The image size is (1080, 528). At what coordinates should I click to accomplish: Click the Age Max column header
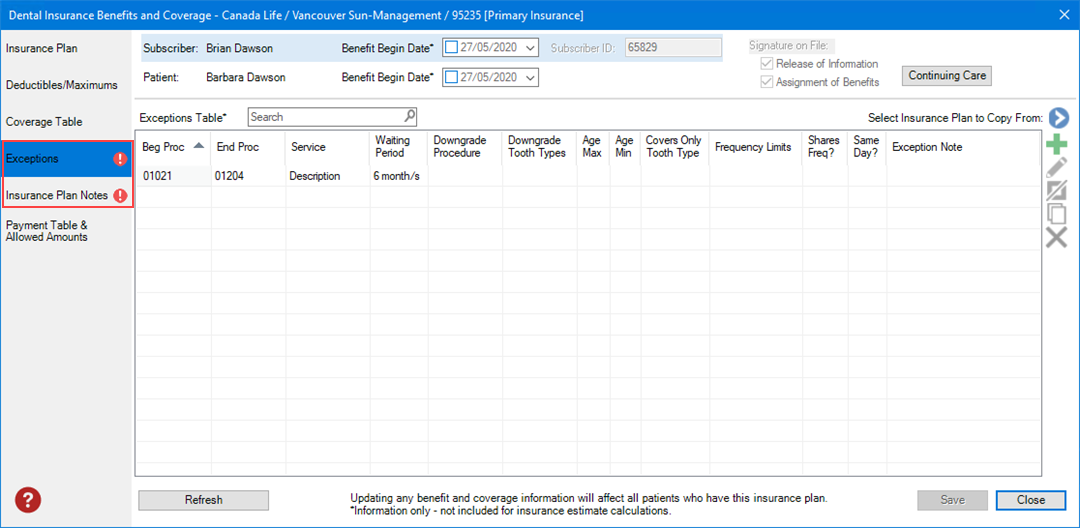(593, 147)
